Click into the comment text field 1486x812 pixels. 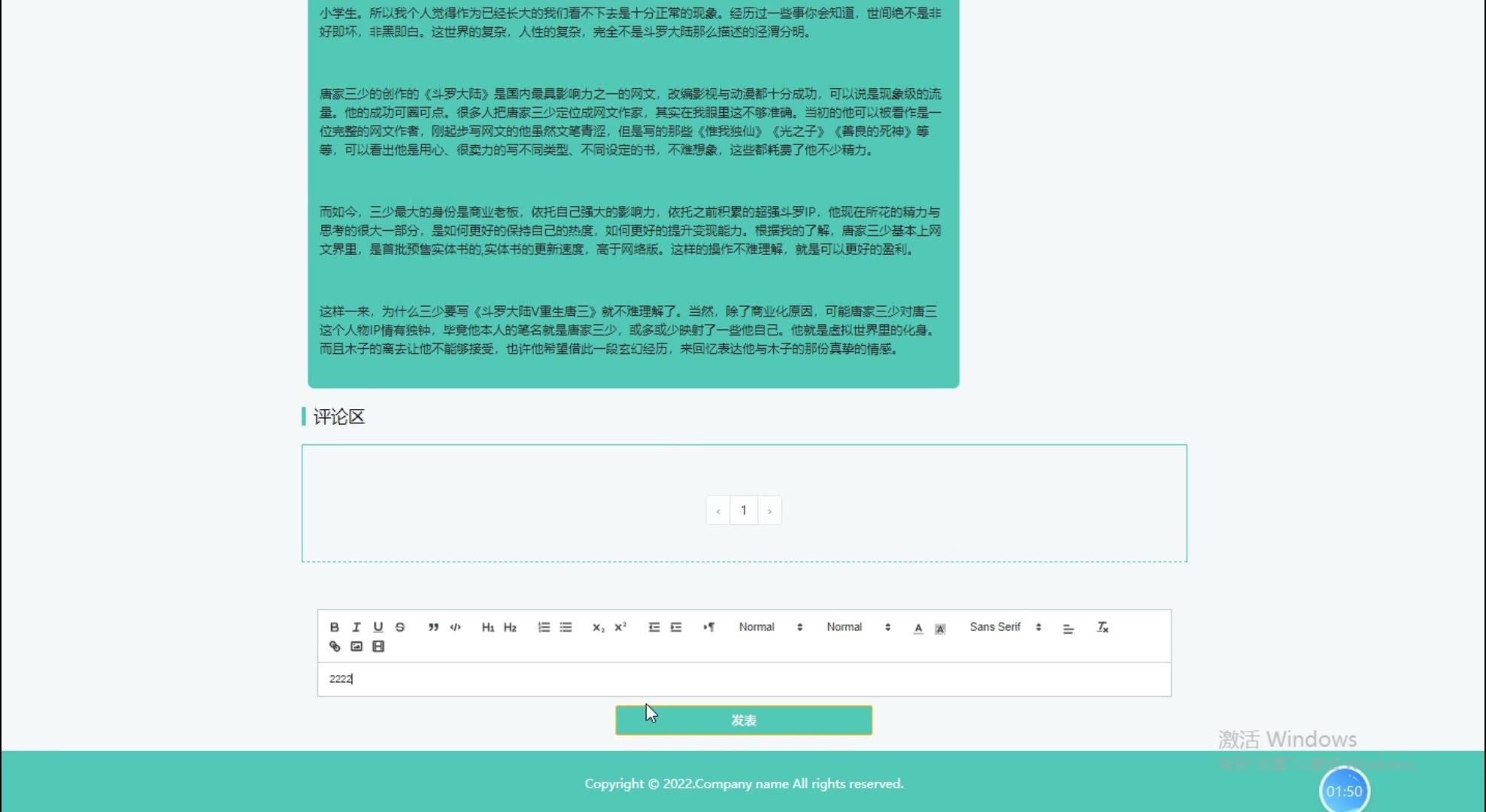743,679
